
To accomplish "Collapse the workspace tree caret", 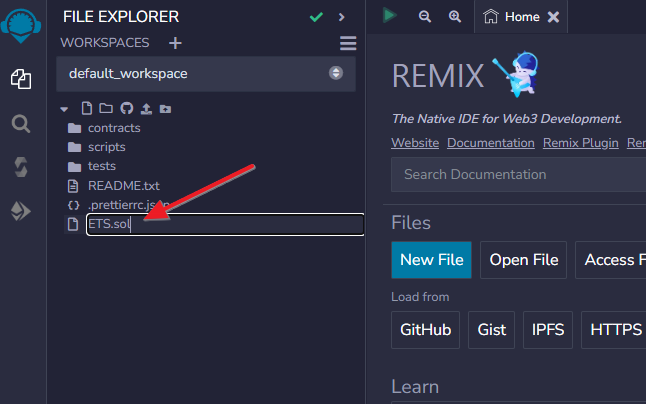I will click(x=64, y=109).
